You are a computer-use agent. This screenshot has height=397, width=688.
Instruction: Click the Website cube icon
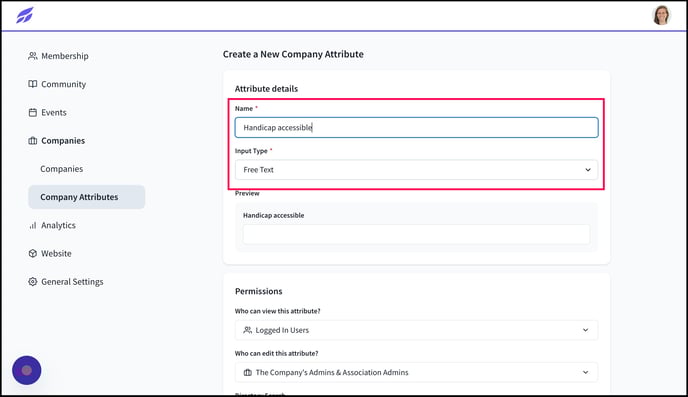click(x=32, y=253)
